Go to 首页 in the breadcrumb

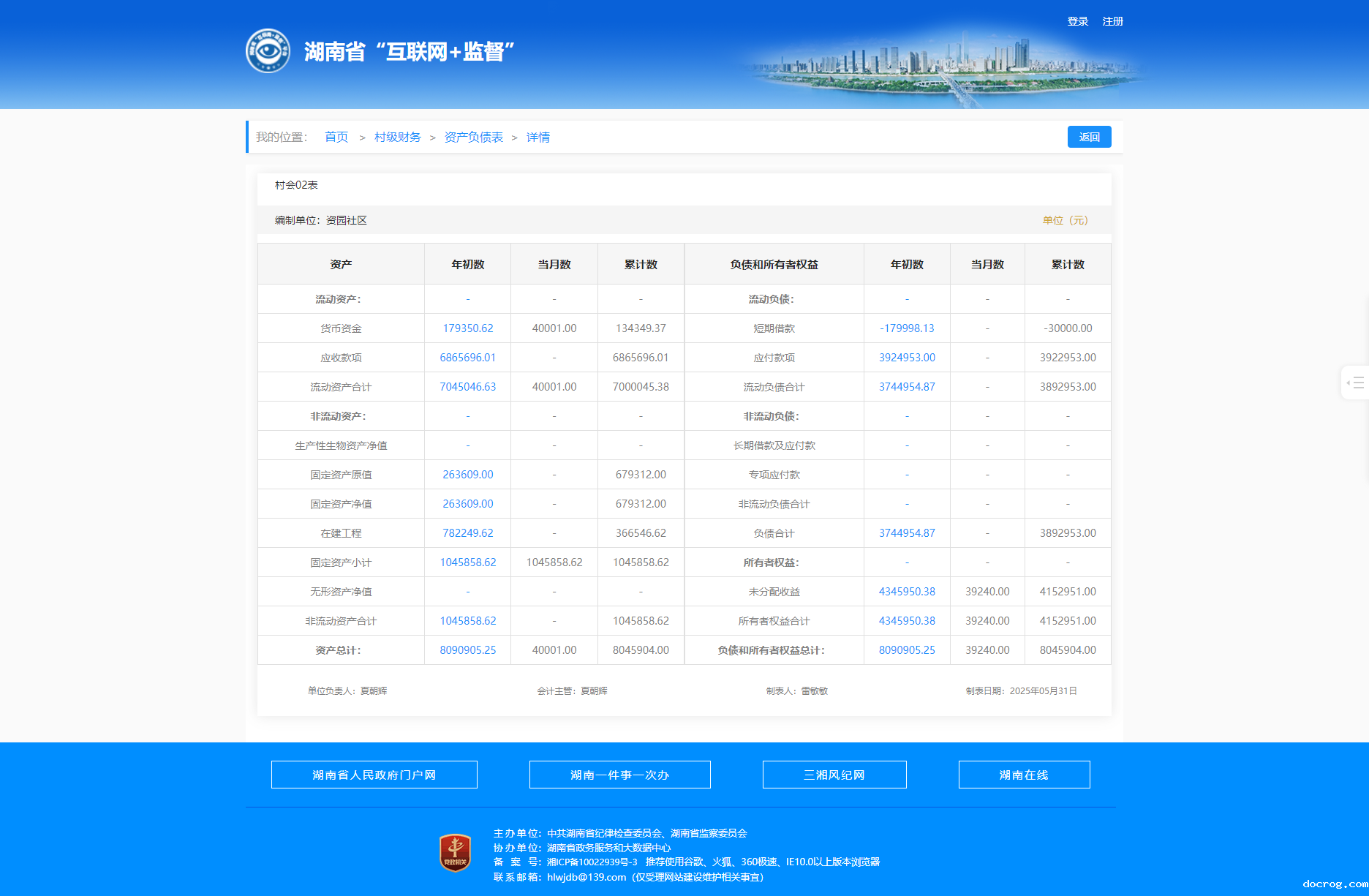[336, 137]
